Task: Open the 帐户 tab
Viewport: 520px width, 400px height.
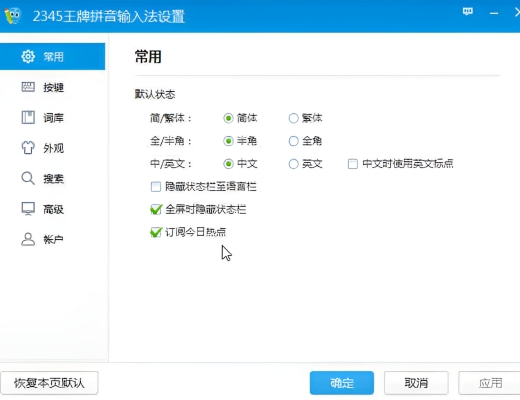Action: point(52,239)
